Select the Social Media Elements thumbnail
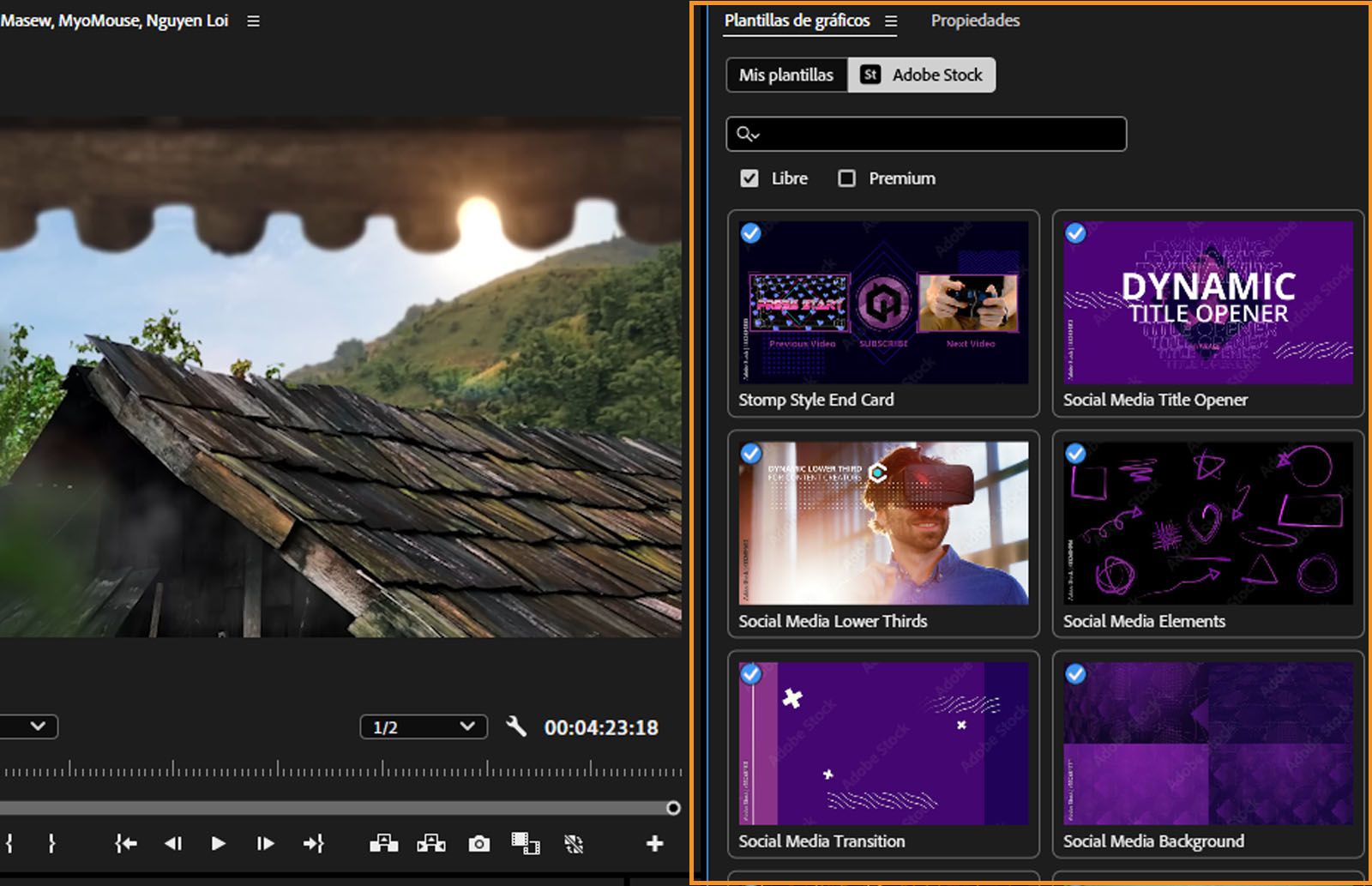The width and height of the screenshot is (1372, 886). tap(1208, 523)
